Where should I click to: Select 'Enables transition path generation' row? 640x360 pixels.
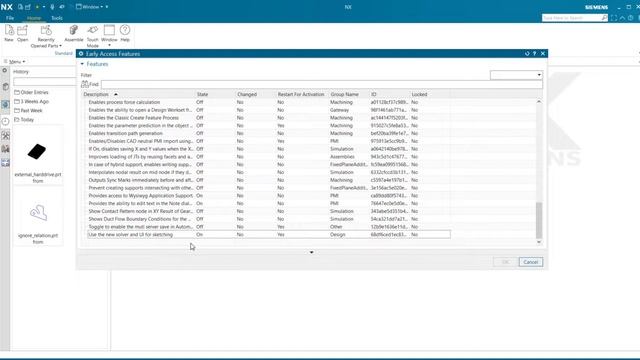tap(269, 133)
